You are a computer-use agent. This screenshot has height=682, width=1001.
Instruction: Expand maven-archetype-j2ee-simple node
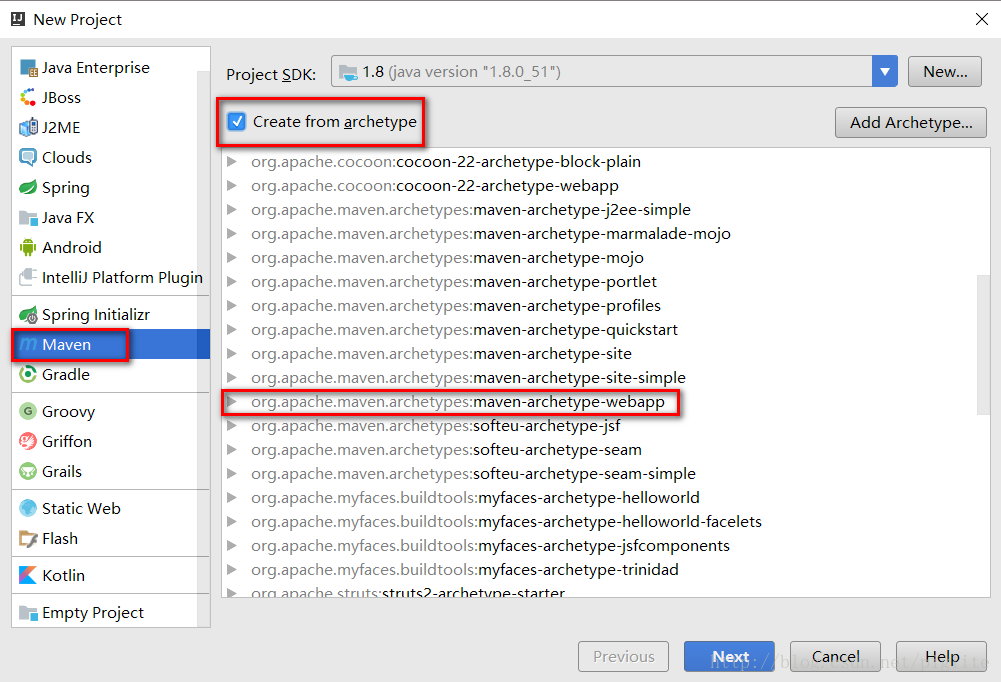232,209
